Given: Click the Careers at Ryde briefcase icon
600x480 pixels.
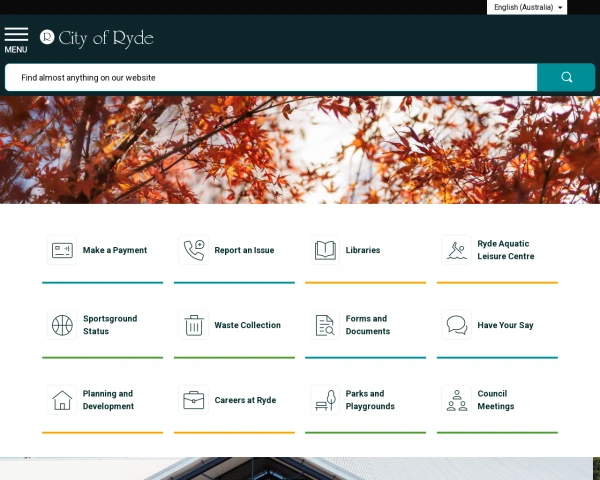Looking at the screenshot, I should coord(194,400).
